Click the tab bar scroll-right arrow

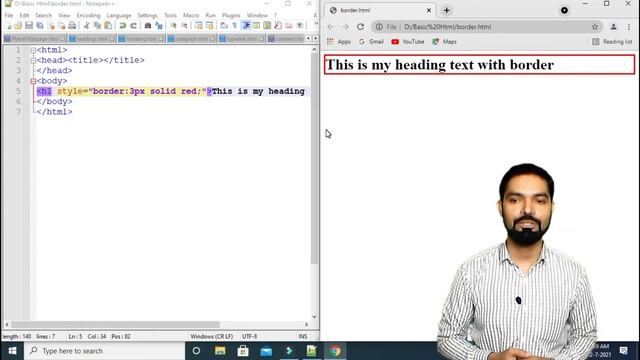tap(315, 38)
